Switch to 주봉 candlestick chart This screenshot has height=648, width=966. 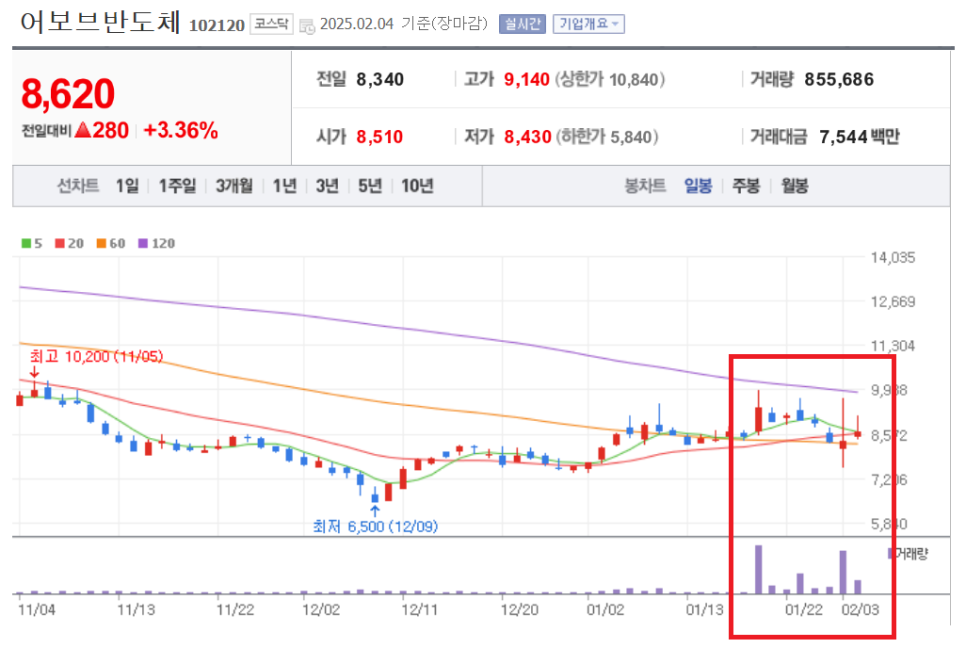click(746, 185)
